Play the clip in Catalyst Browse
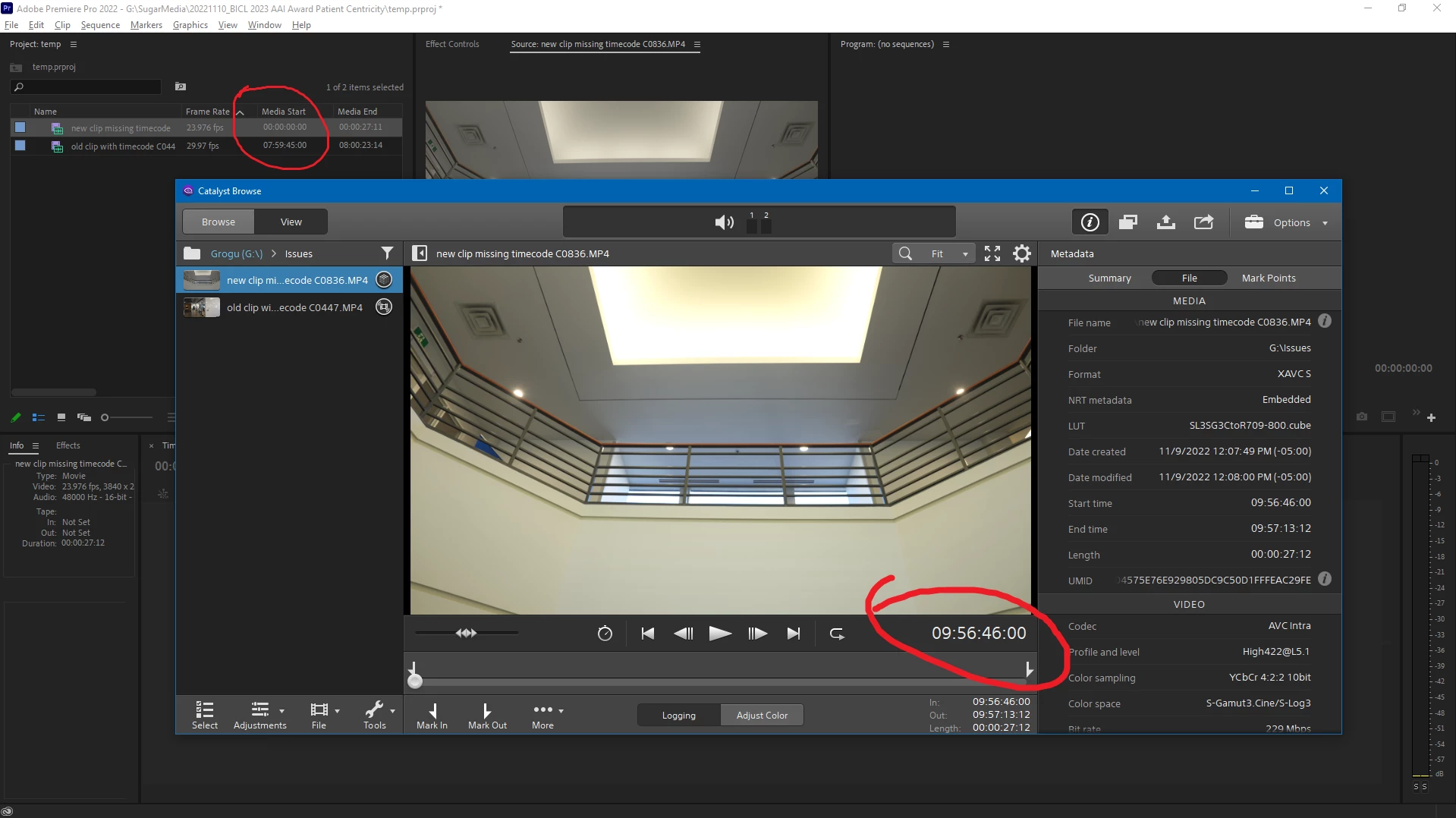Image resolution: width=1456 pixels, height=818 pixels. (720, 634)
